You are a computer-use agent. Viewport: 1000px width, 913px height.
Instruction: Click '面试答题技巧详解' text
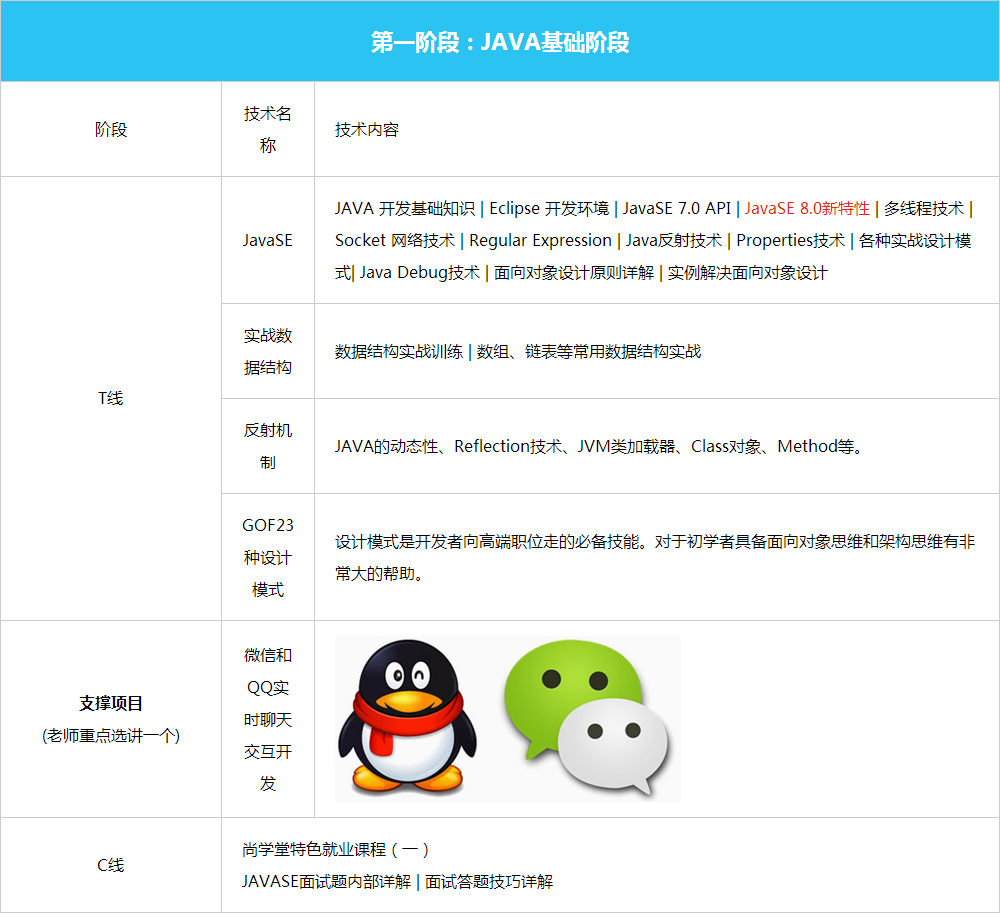tap(489, 881)
